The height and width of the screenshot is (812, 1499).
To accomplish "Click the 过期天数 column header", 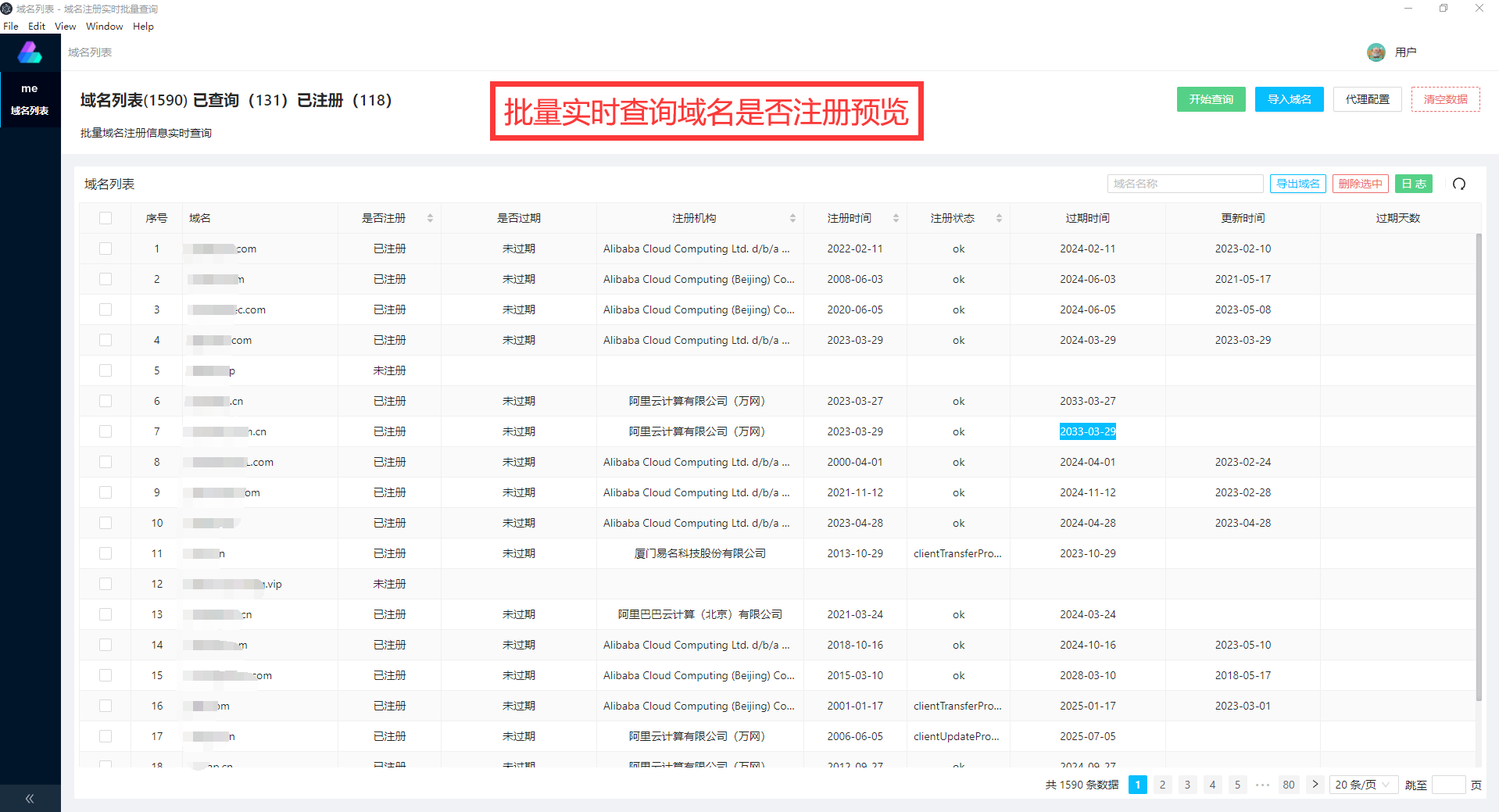I will coord(1397,218).
